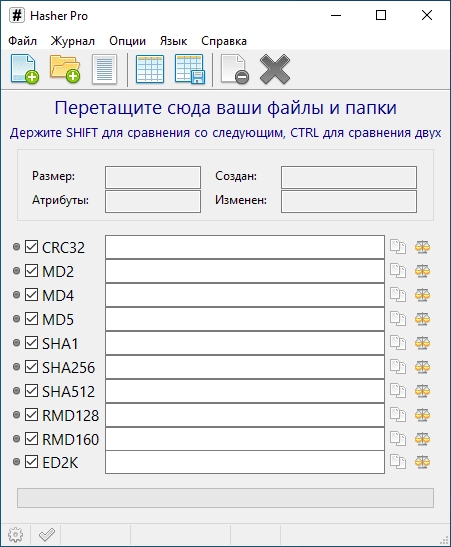Click the Add folder toolbar icon
The image size is (451, 547).
(x=65, y=69)
